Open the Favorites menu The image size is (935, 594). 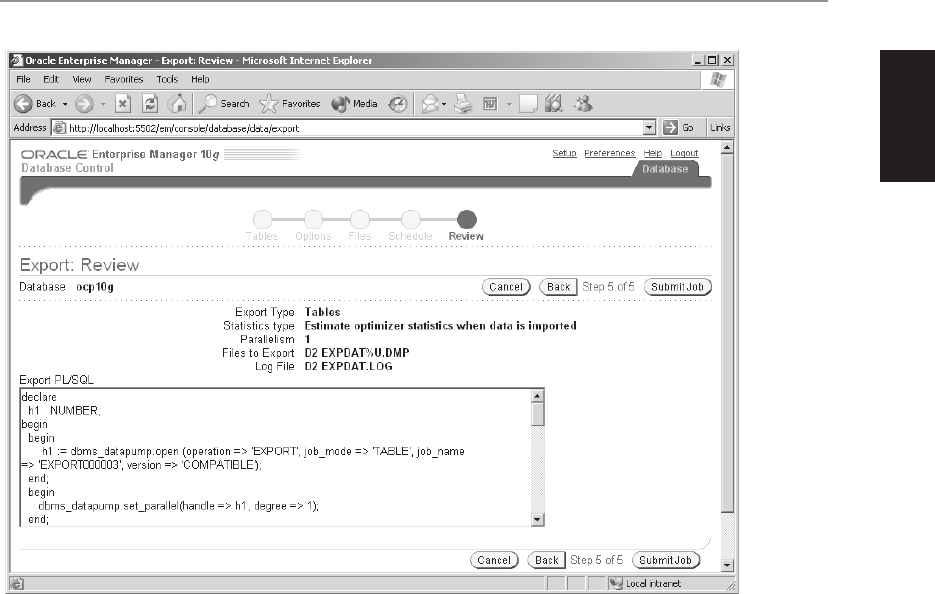coord(123,79)
